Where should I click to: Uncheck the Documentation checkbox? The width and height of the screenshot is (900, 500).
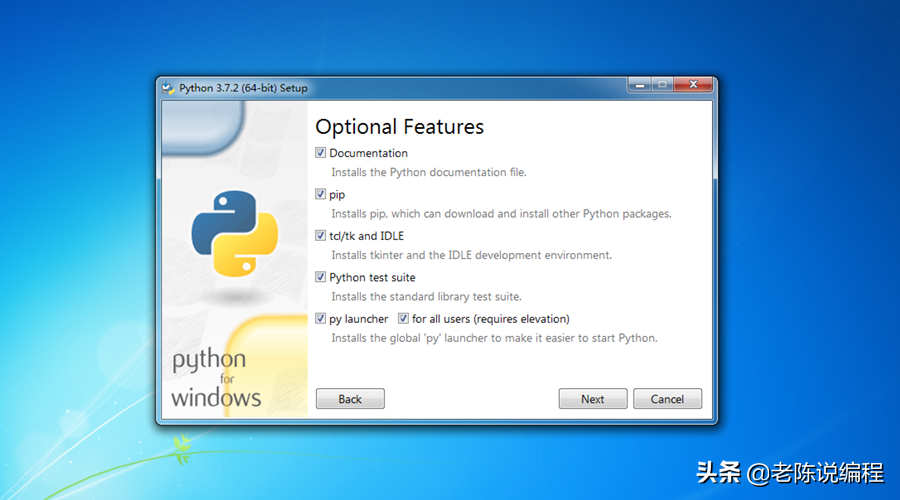point(320,153)
